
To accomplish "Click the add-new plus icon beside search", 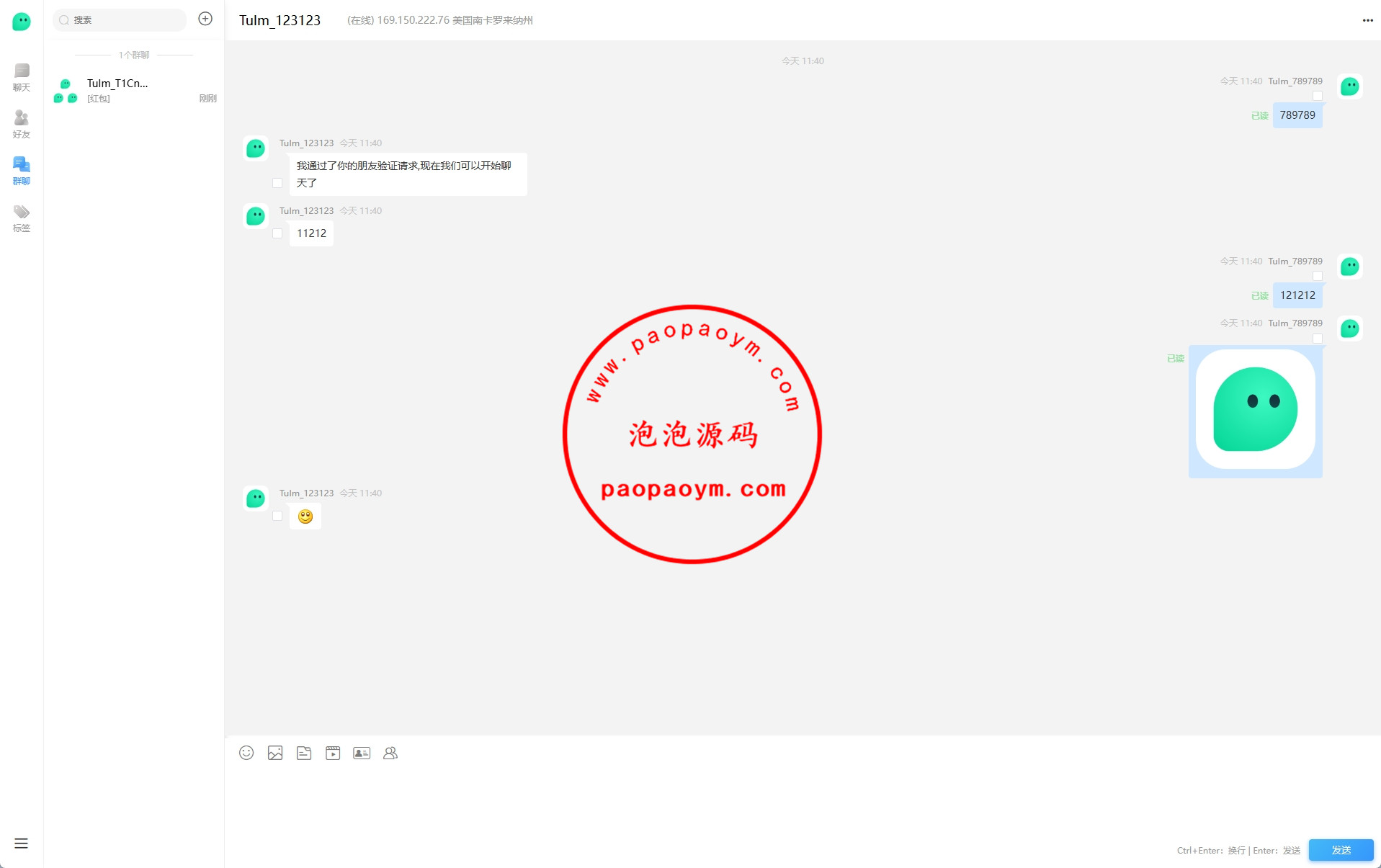I will (205, 19).
